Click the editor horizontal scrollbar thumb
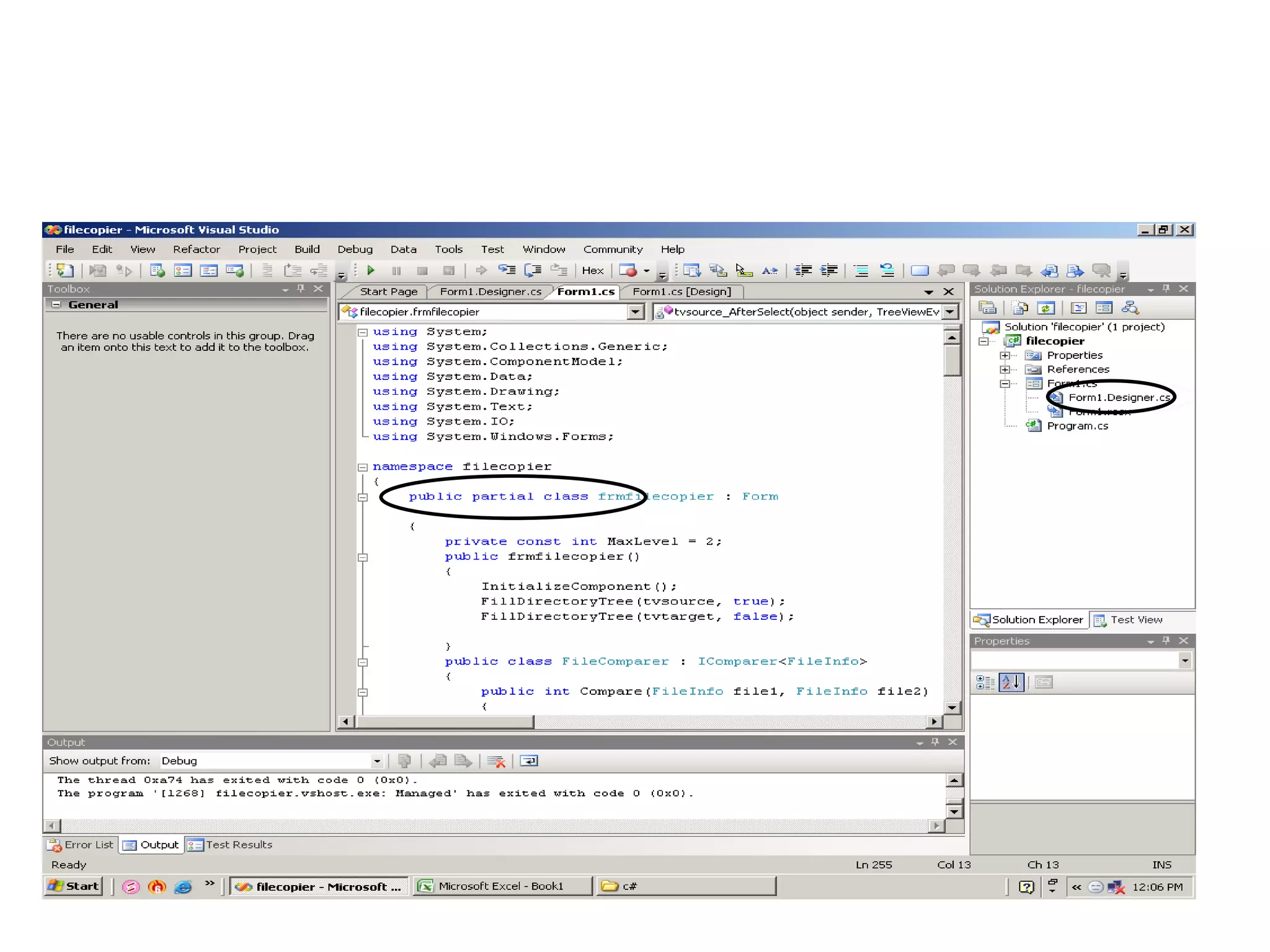1270x952 pixels. [x=444, y=721]
